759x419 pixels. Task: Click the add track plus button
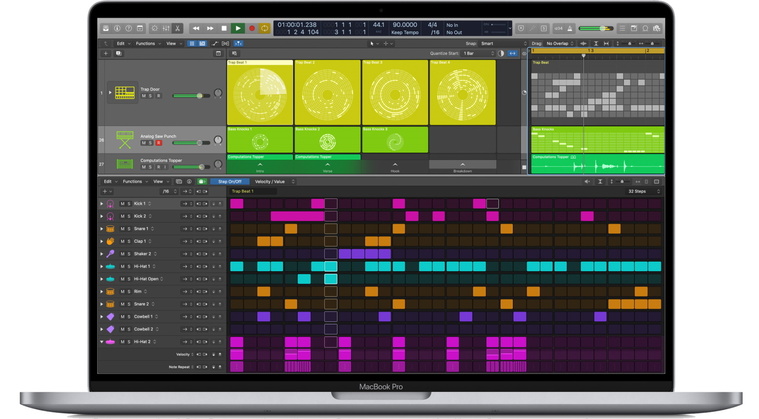106,53
